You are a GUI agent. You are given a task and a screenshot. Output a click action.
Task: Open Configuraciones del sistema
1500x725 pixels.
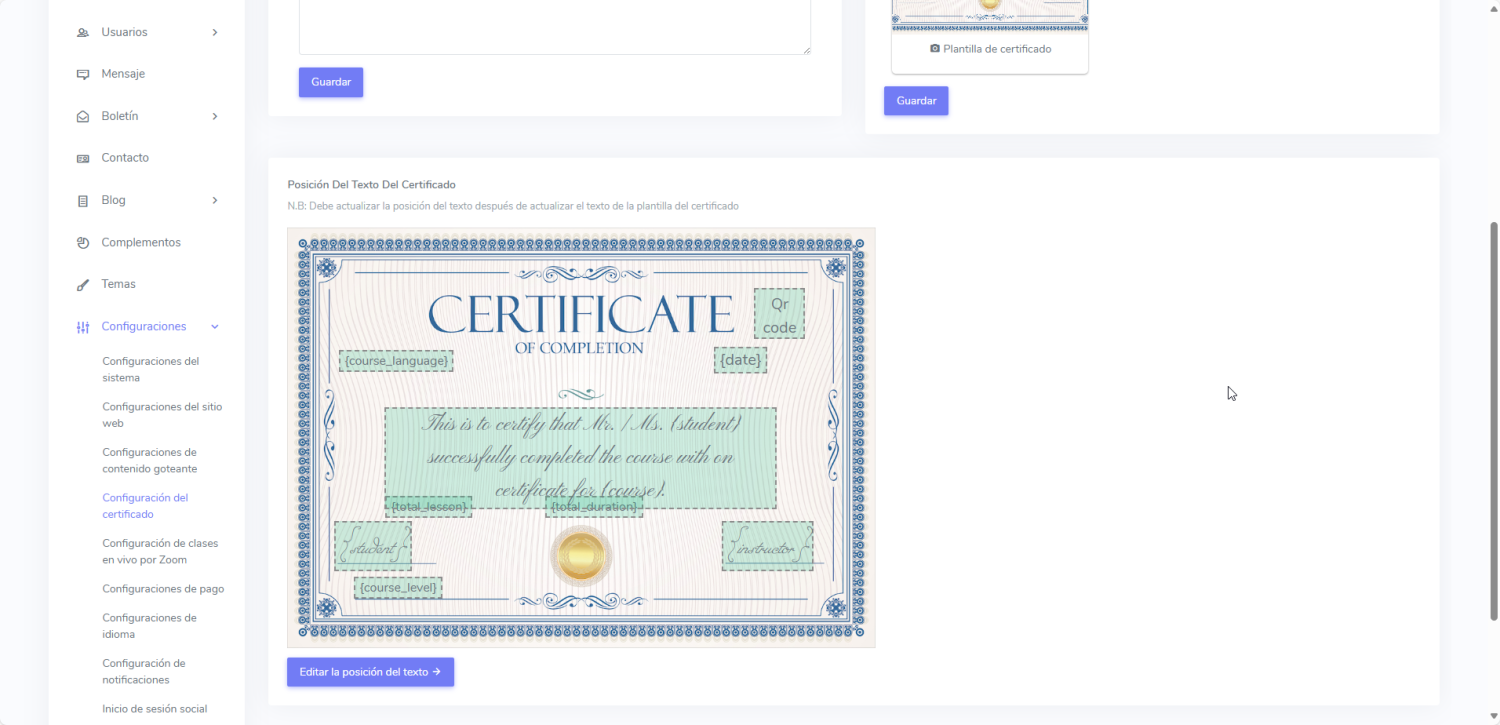coord(151,369)
